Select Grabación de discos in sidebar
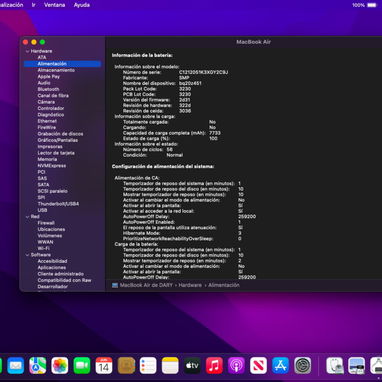The image size is (382, 382). point(60,134)
